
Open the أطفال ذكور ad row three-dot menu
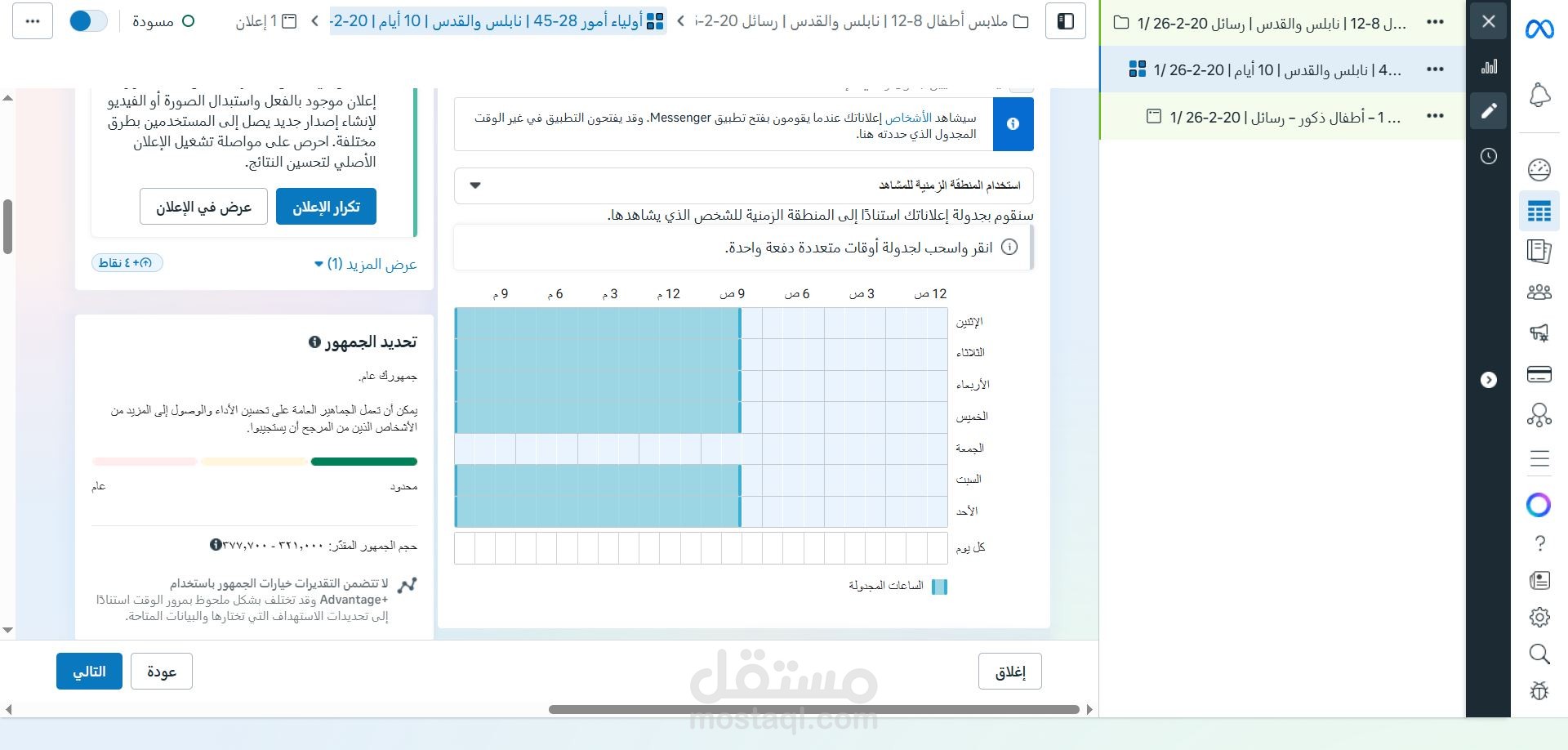(x=1435, y=117)
